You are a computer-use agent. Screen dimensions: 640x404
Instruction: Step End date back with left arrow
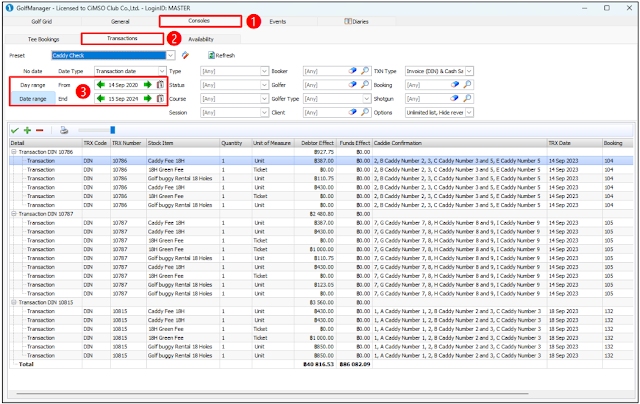pos(101,99)
